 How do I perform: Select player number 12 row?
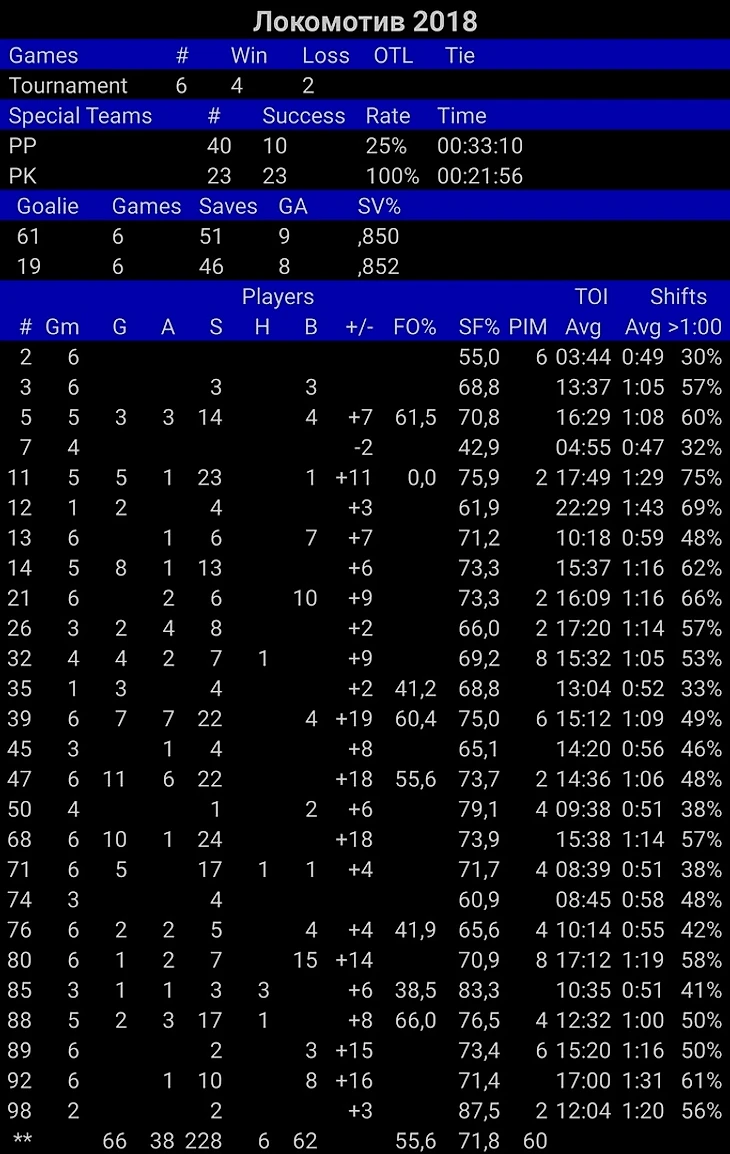point(365,508)
